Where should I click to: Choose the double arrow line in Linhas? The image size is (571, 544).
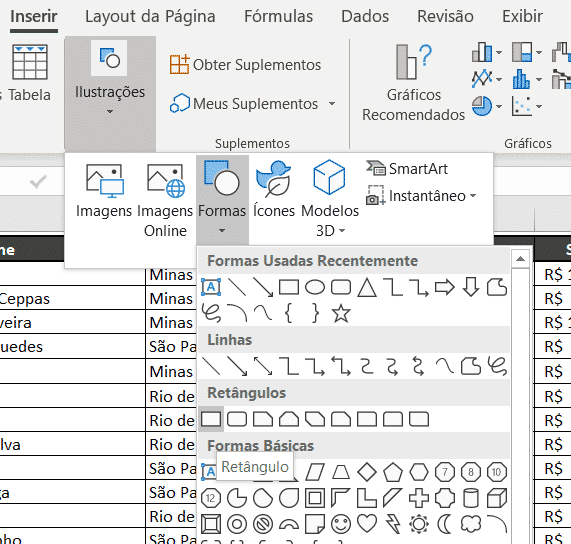tap(263, 366)
